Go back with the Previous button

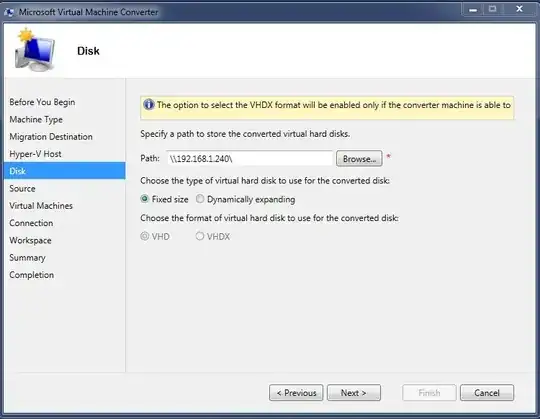coord(296,393)
